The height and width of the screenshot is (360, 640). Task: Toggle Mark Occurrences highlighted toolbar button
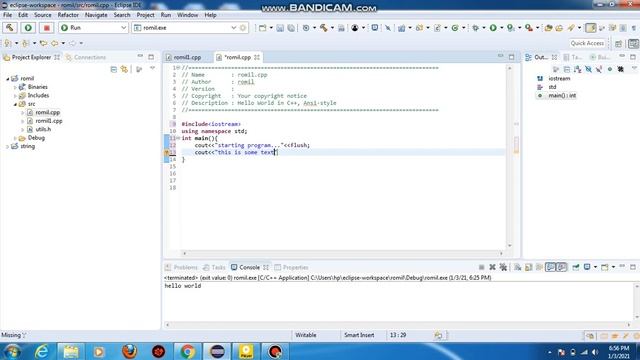[x=591, y=28]
